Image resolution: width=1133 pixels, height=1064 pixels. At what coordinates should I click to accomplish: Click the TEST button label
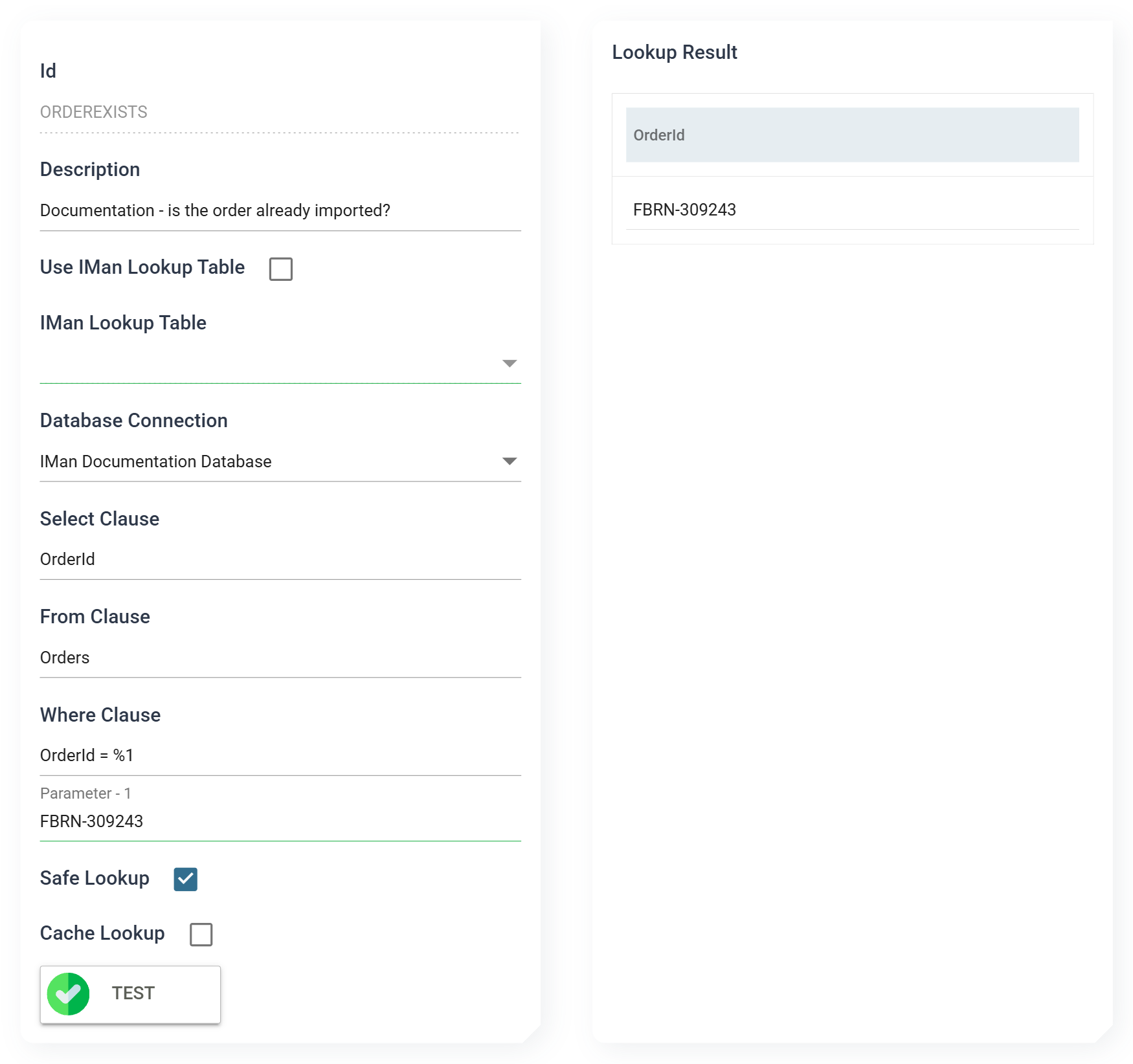tap(133, 993)
